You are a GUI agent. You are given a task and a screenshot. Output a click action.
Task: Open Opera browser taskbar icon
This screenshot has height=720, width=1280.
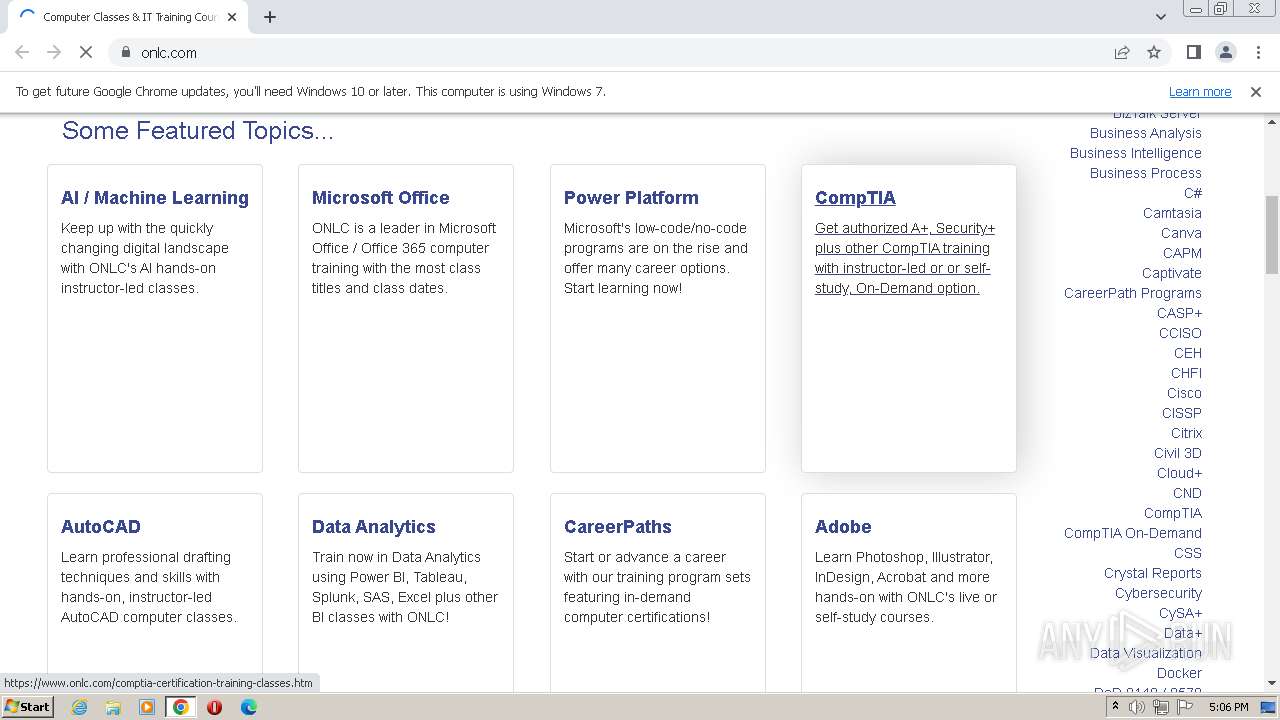214,707
